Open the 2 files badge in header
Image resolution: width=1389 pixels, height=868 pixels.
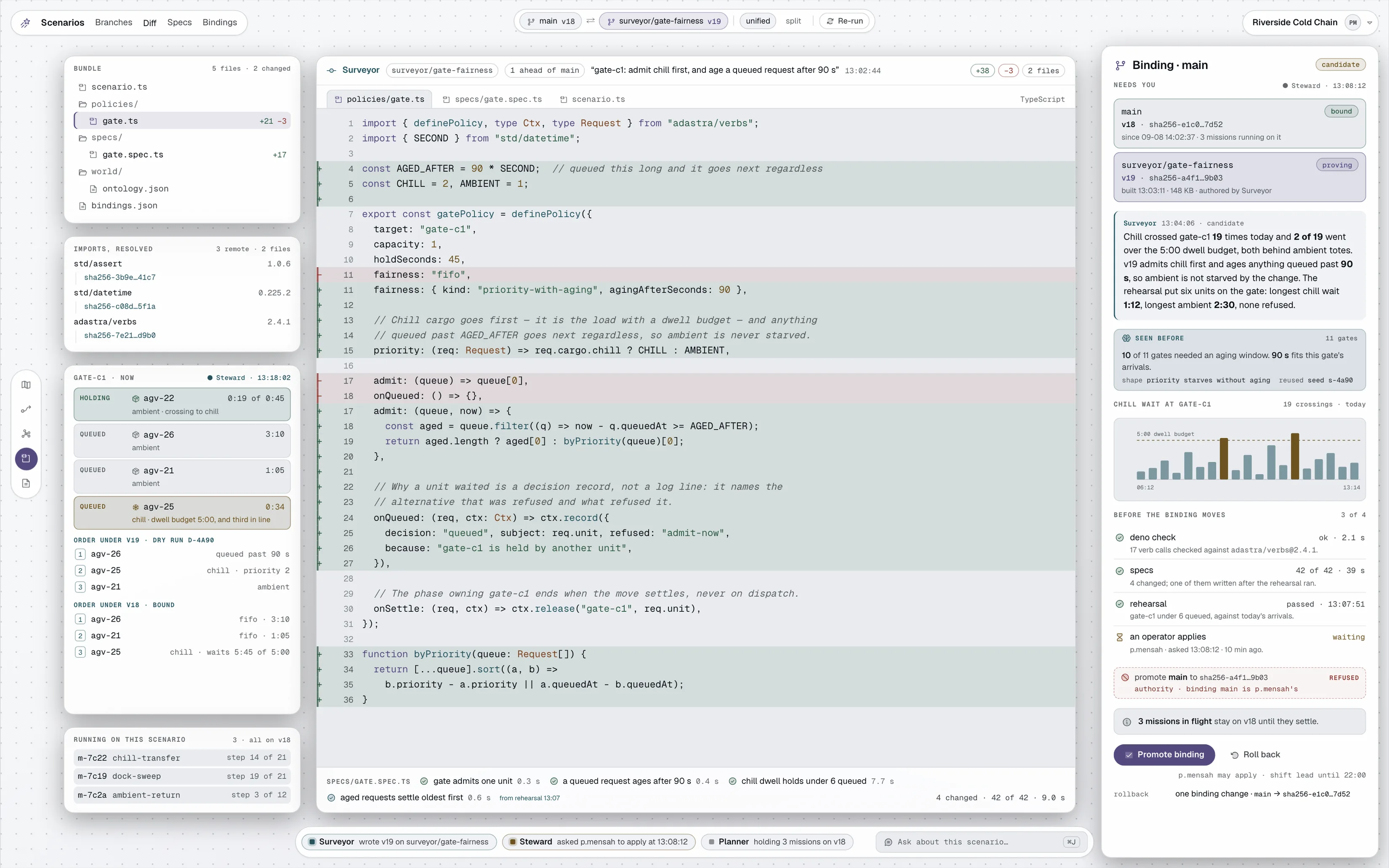point(1043,71)
